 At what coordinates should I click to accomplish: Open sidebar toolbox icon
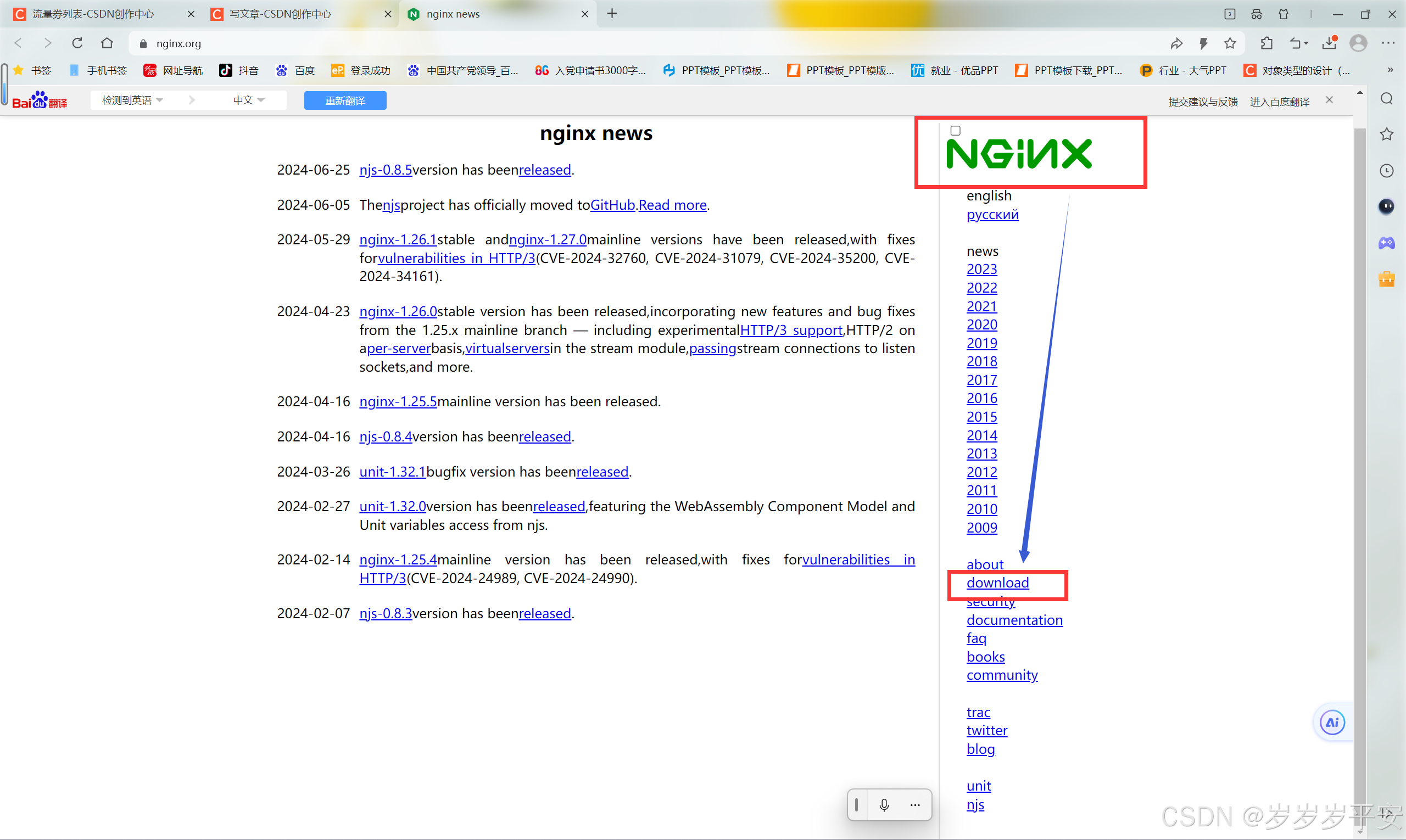coord(1387,279)
